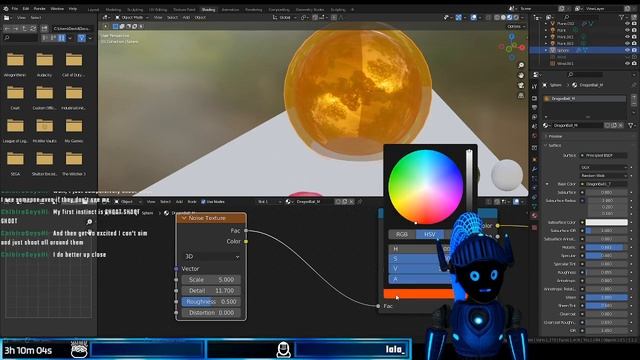Switch to the UV Editing workspace tab
The height and width of the screenshot is (360, 640).
pos(158,9)
